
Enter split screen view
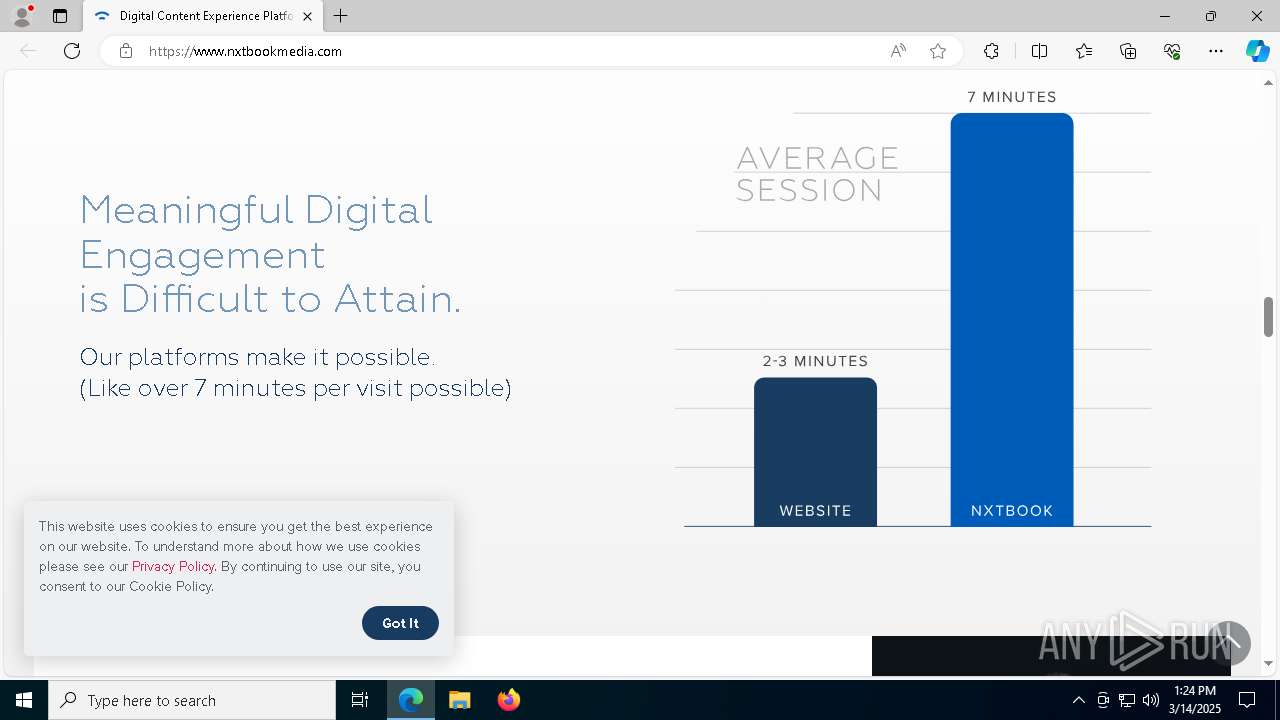(x=1039, y=51)
